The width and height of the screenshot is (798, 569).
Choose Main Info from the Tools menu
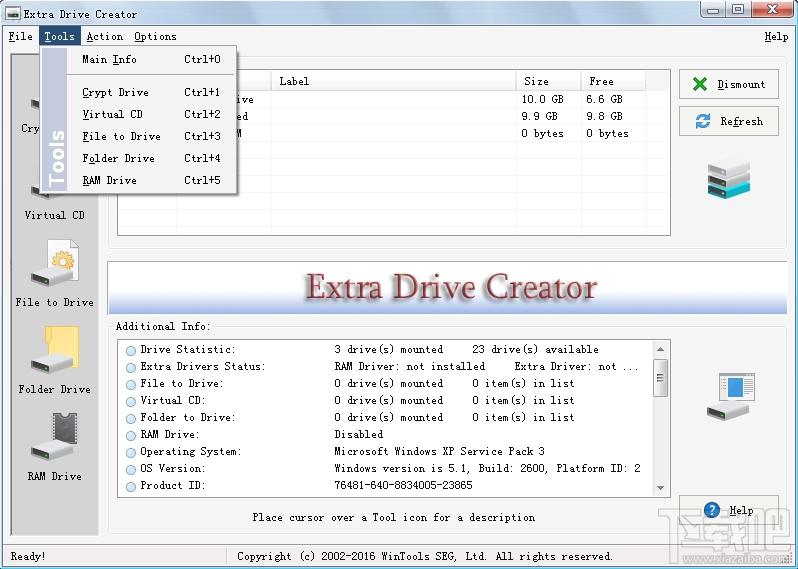pyautogui.click(x=151, y=60)
